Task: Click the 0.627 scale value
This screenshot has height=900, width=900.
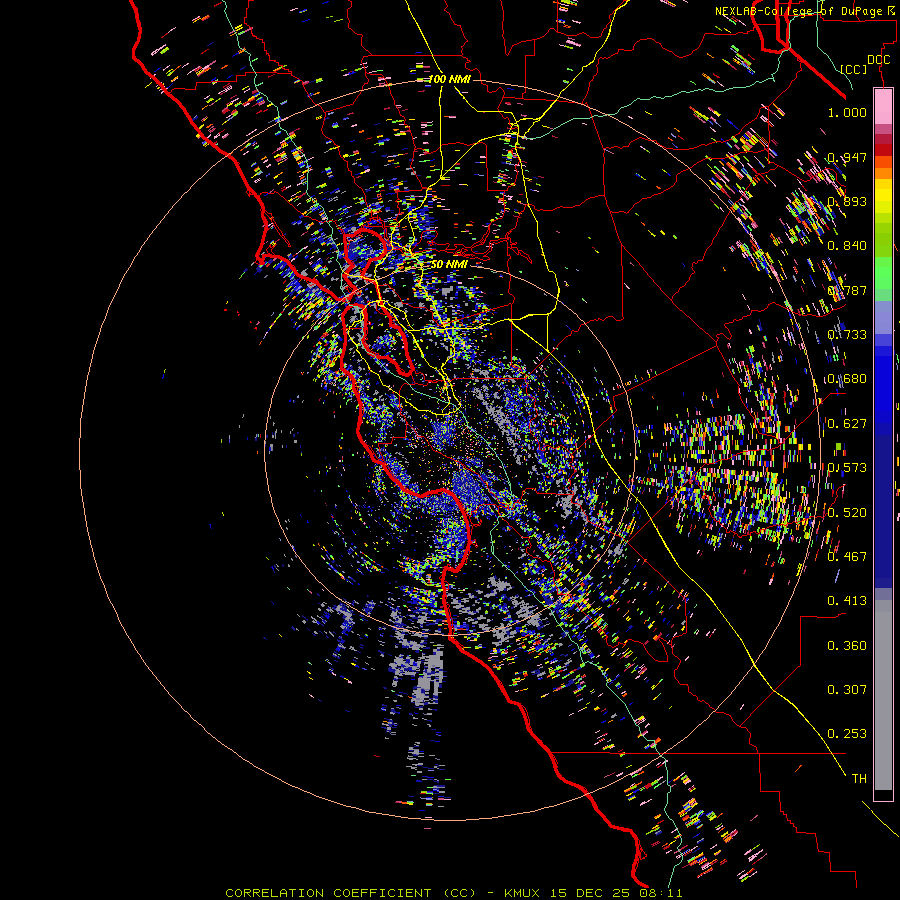Action: [x=847, y=424]
